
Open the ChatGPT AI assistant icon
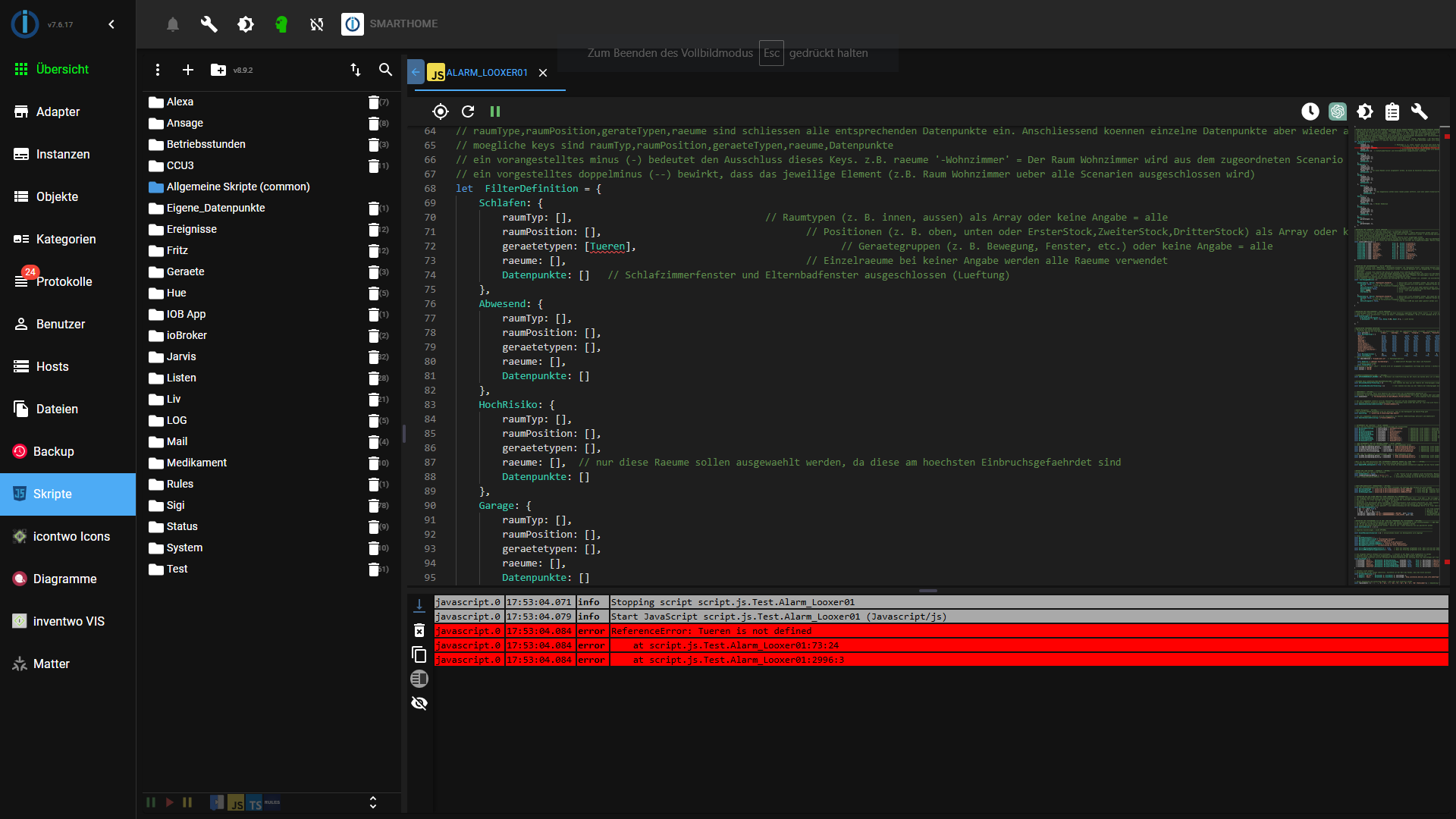click(1338, 111)
